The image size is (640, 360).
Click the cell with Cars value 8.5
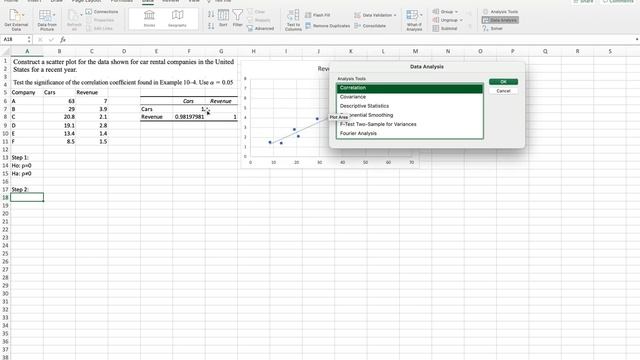59,142
